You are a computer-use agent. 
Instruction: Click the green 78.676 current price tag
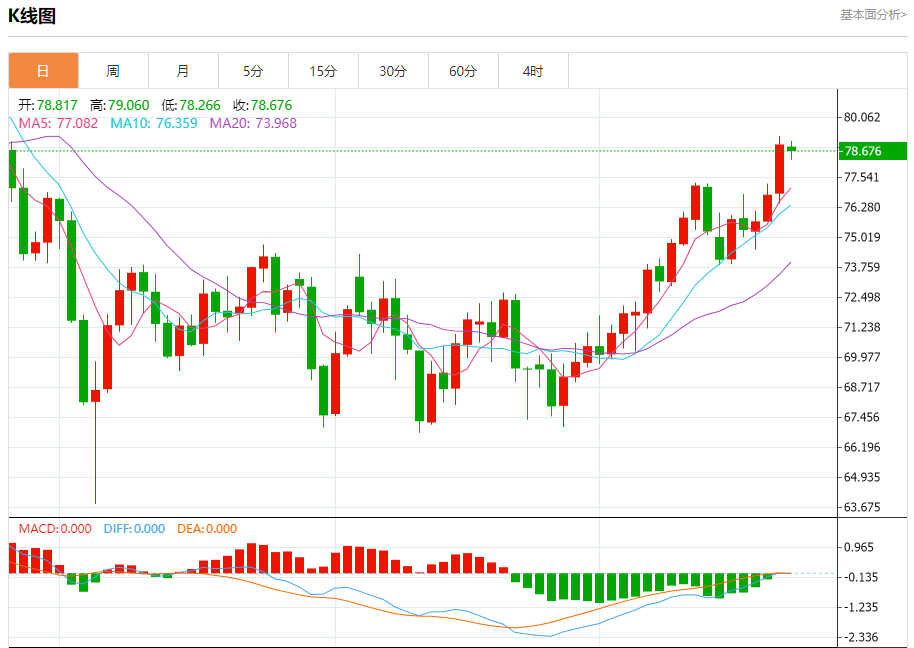click(873, 152)
